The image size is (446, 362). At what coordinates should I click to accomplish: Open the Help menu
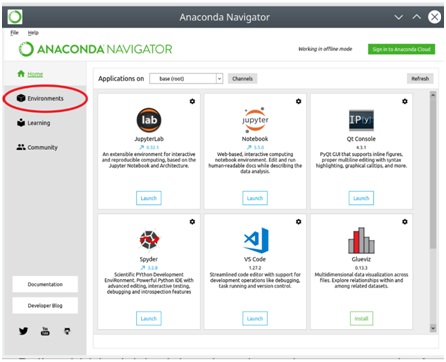(33, 33)
